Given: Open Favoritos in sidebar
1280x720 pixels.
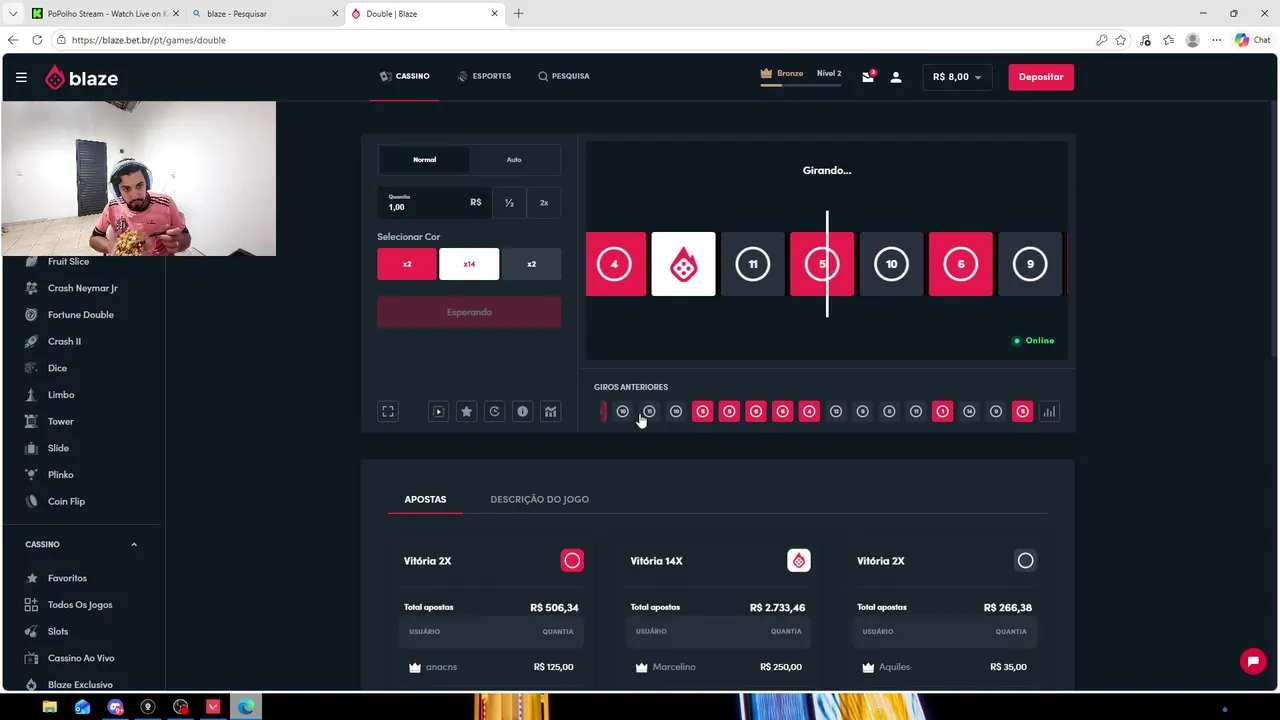Looking at the screenshot, I should tap(67, 578).
